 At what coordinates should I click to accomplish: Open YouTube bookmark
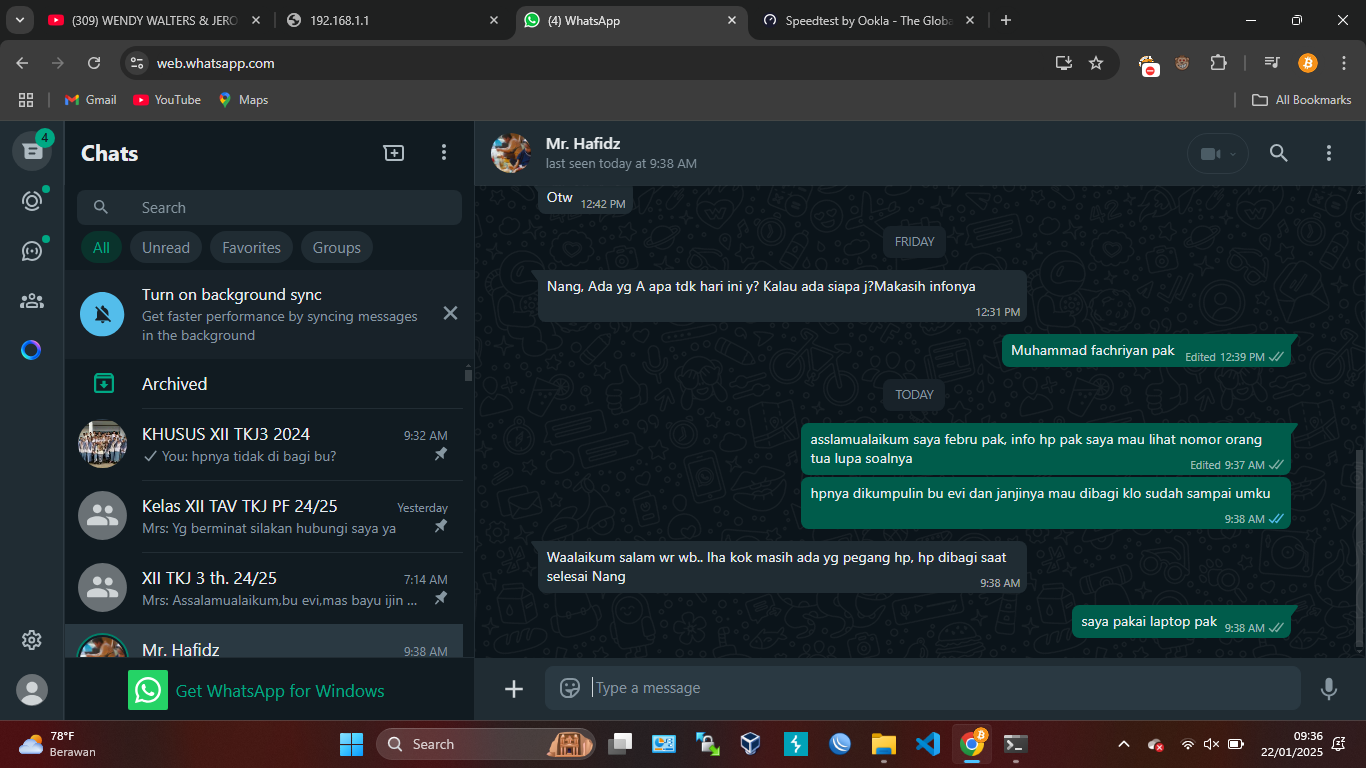click(x=167, y=100)
